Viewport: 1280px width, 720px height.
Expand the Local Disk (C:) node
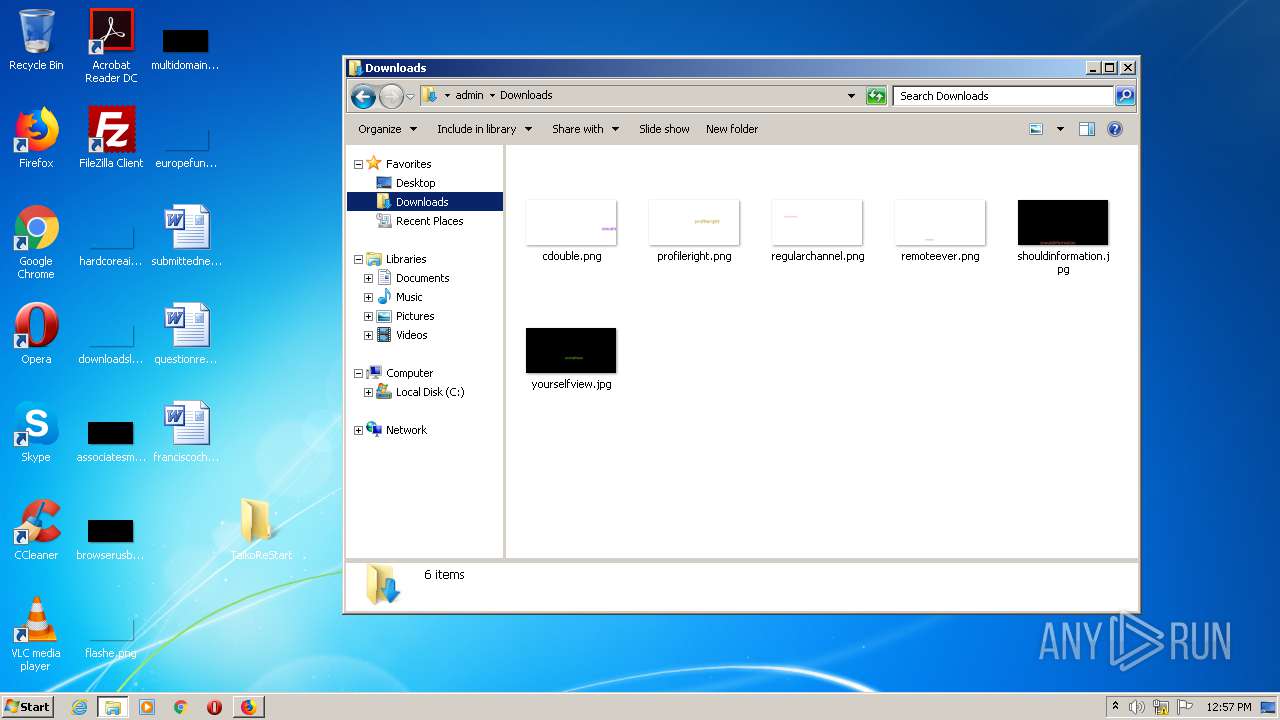368,392
